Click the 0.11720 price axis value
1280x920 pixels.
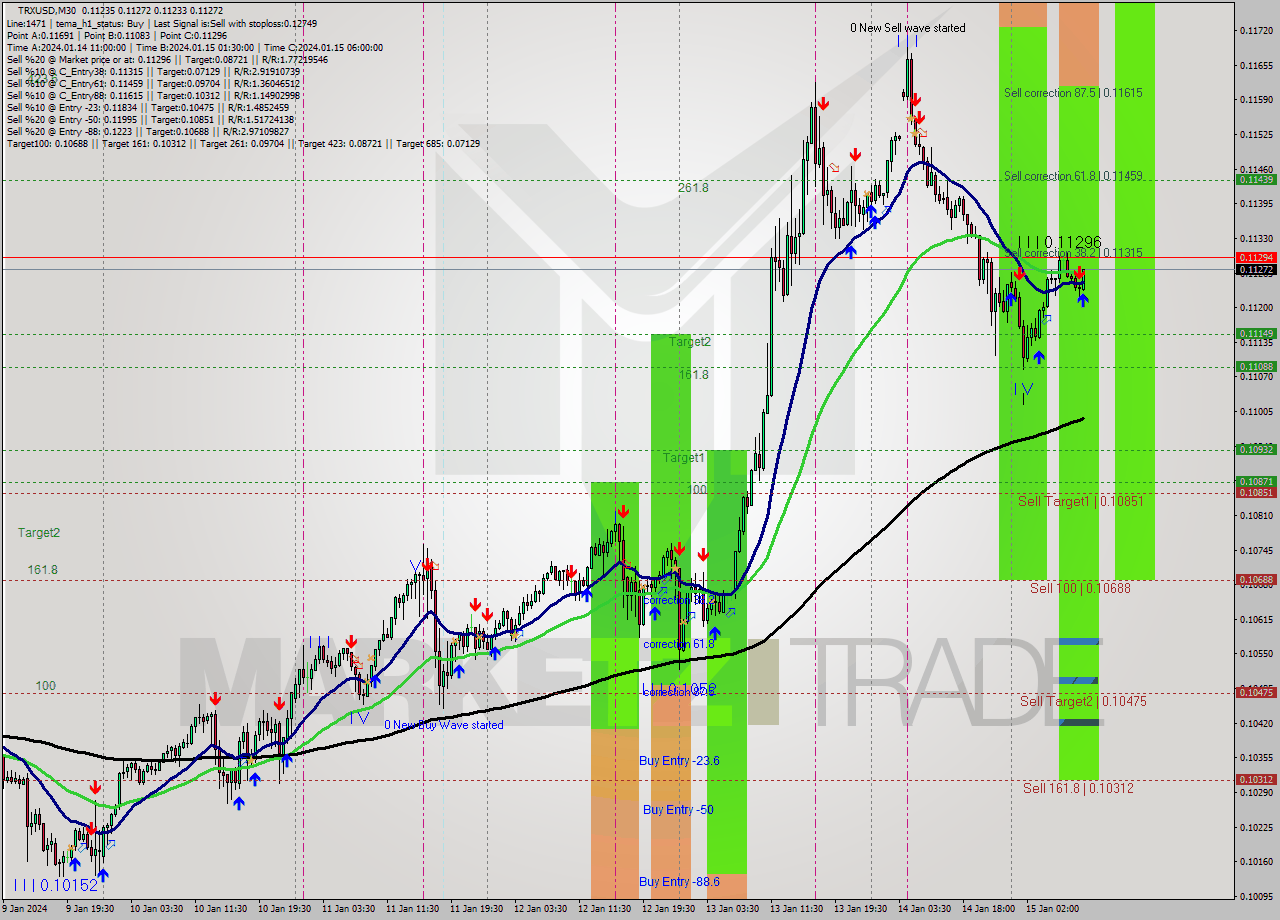(1256, 31)
